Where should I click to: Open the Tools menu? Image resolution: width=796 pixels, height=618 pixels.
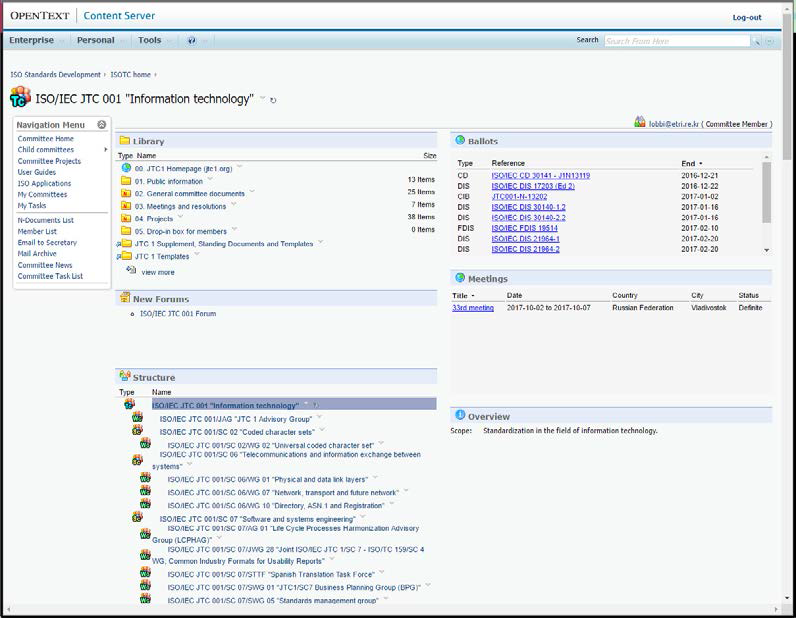pyautogui.click(x=150, y=41)
